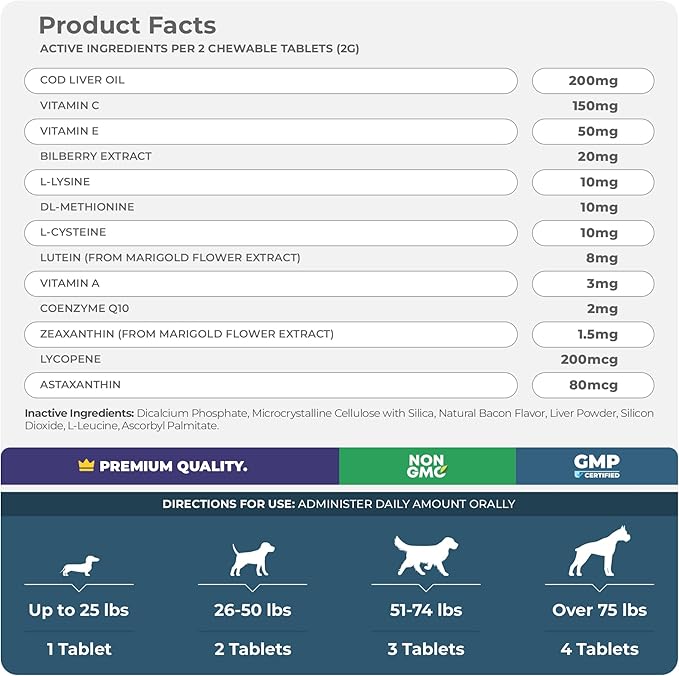Click the Zeaxanthin ingredient row

pyautogui.click(x=270, y=334)
